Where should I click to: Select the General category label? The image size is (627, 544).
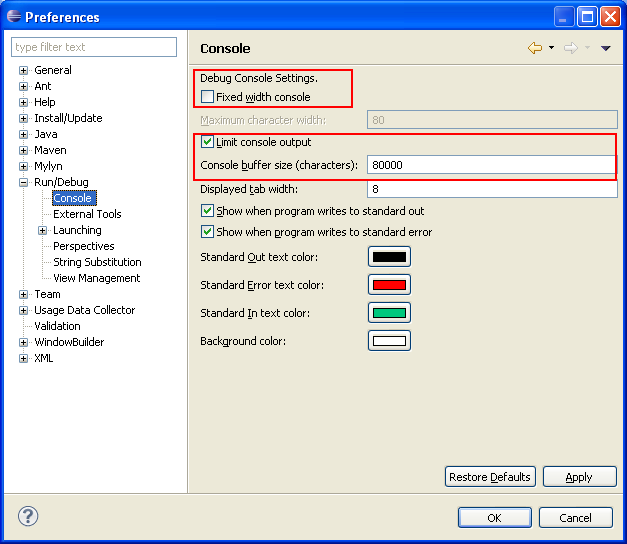coord(53,70)
